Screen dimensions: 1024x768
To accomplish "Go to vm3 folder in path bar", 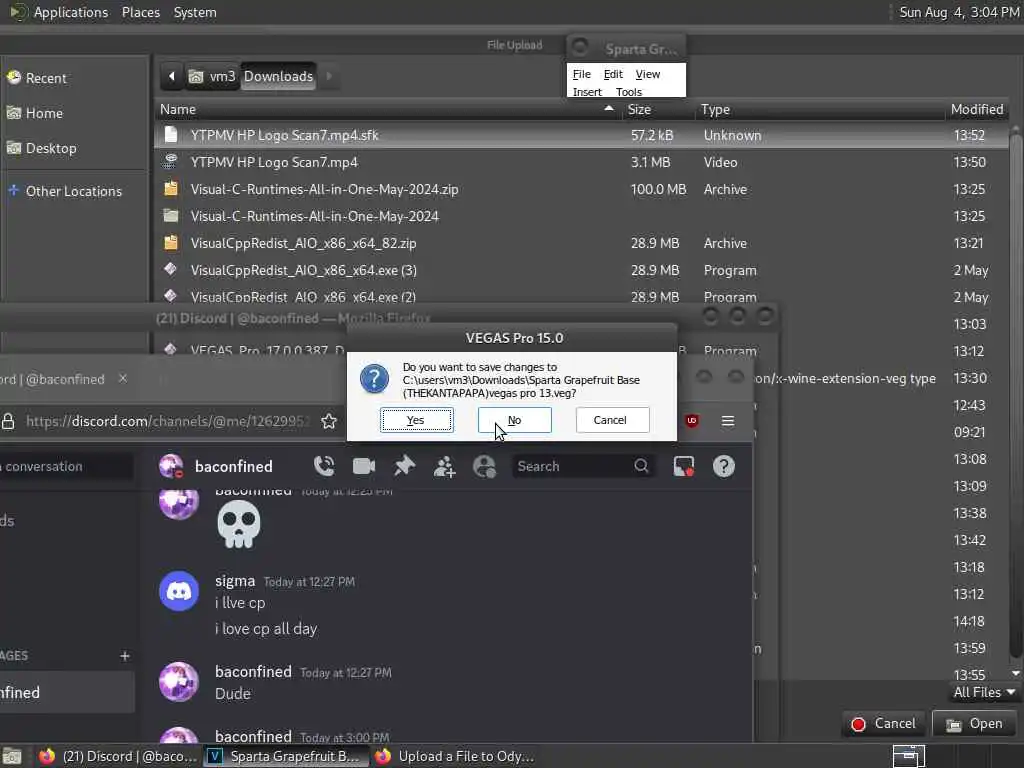I will coord(212,76).
